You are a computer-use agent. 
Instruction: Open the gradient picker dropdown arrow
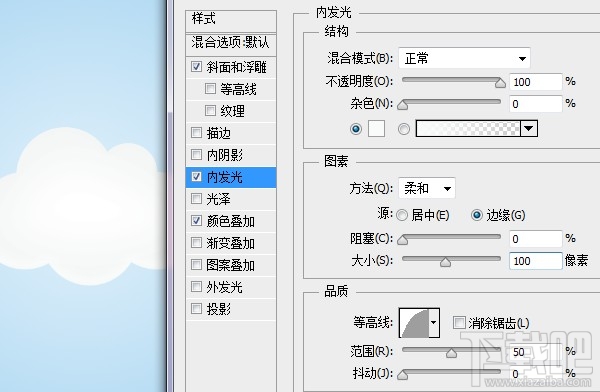[529, 128]
